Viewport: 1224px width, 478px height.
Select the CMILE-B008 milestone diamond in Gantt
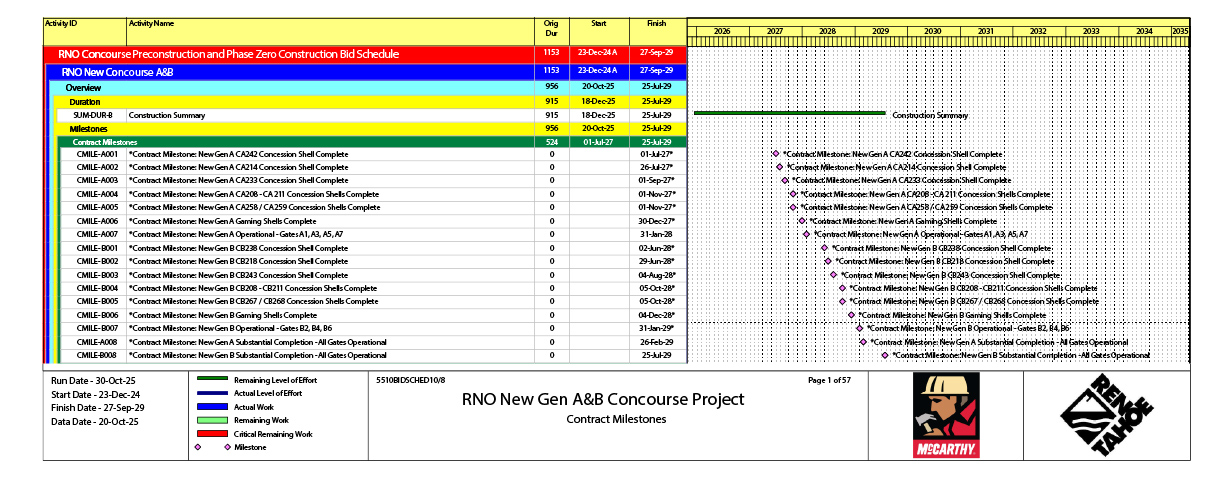pos(884,355)
